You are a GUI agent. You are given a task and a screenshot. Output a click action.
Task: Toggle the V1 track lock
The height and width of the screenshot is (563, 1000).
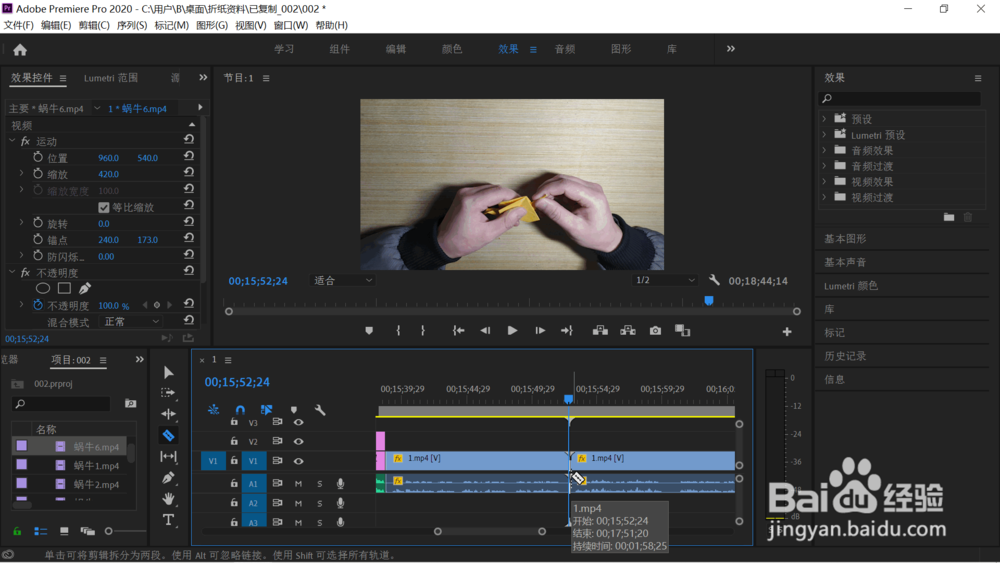point(234,460)
